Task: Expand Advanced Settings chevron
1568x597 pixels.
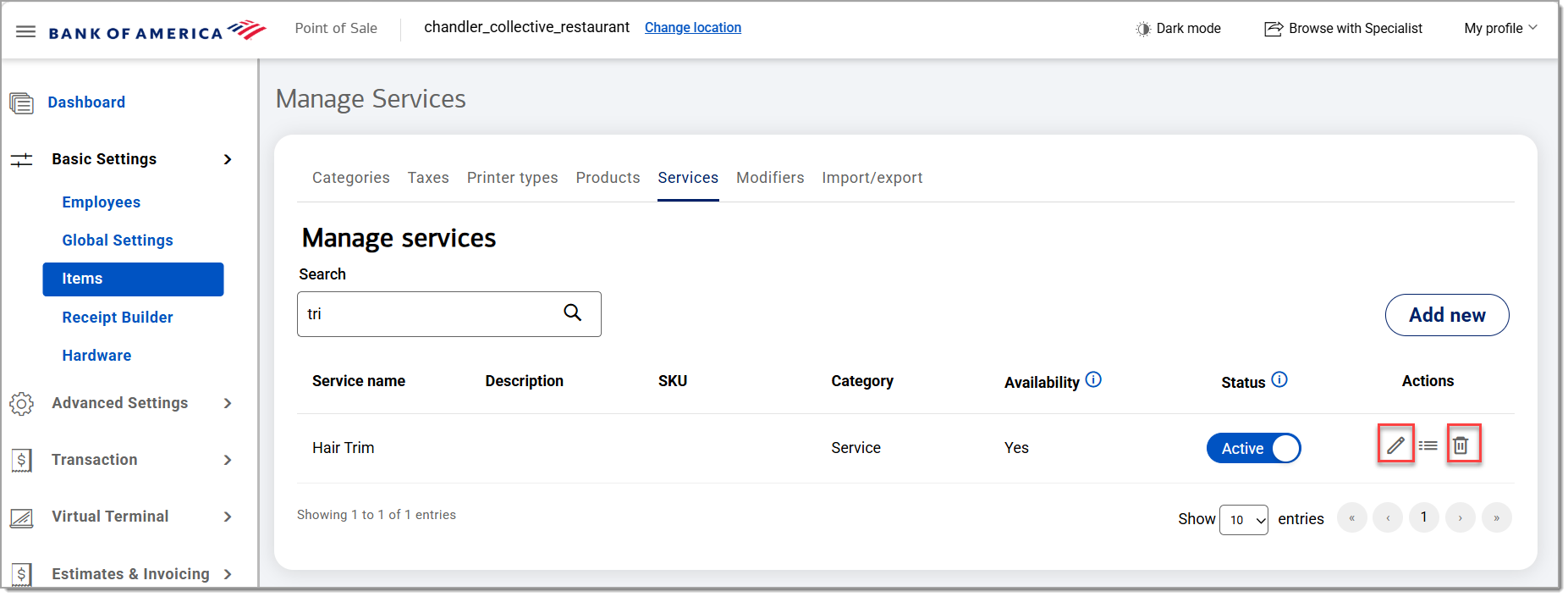Action: [x=228, y=403]
